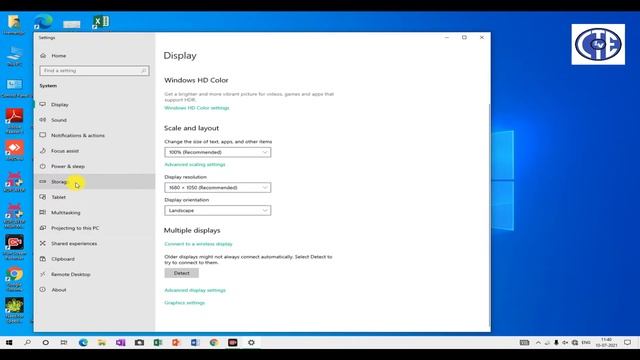
Task: Select the Control Panel desktop icon
Action: (15, 88)
